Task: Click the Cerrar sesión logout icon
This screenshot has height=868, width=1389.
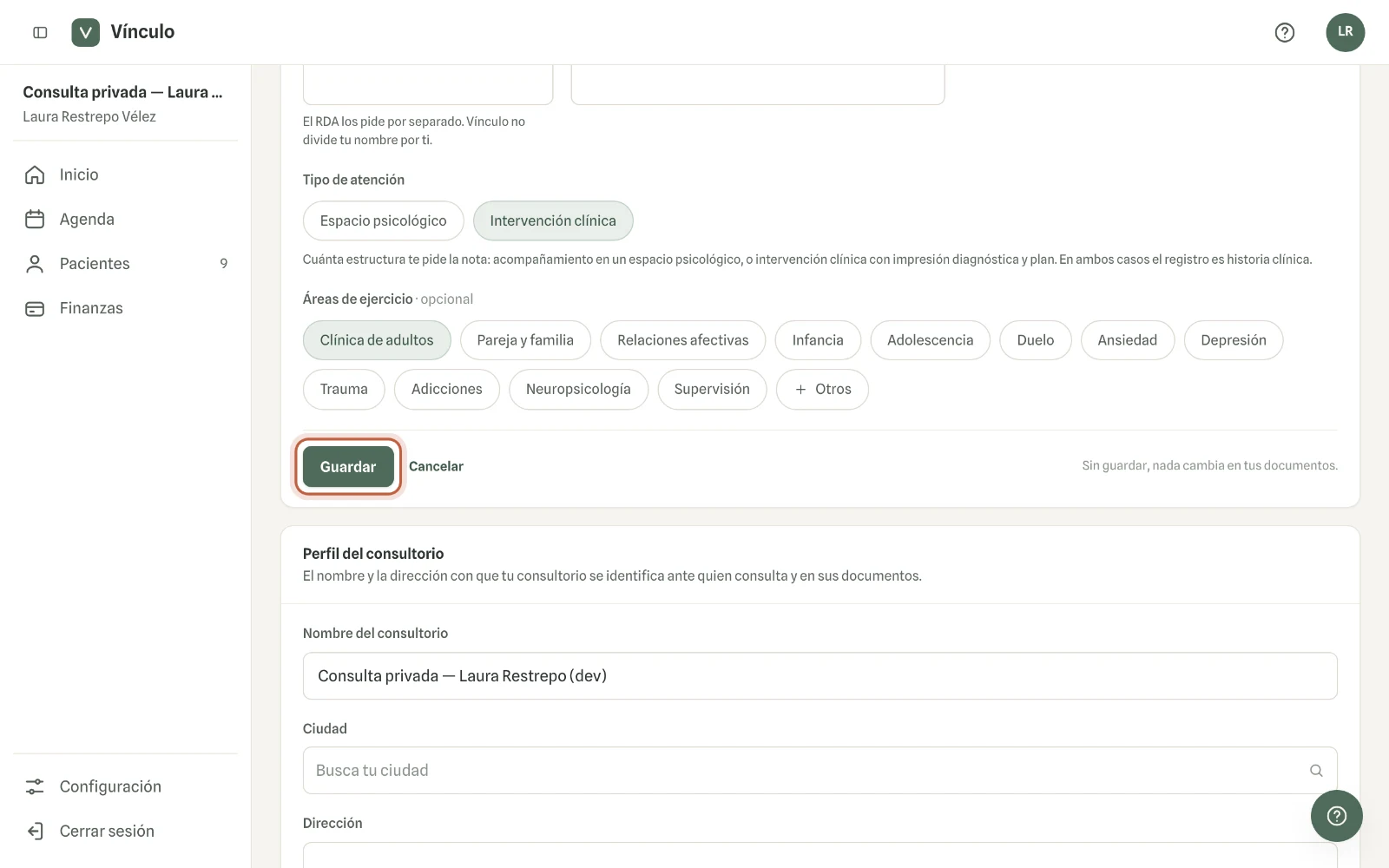Action: (35, 831)
